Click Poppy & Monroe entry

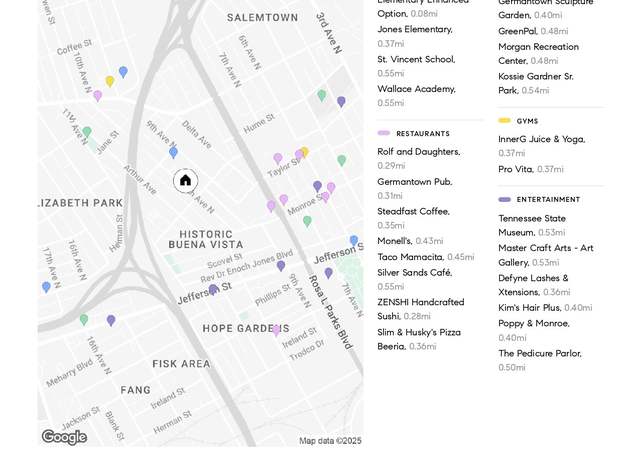click(534, 330)
